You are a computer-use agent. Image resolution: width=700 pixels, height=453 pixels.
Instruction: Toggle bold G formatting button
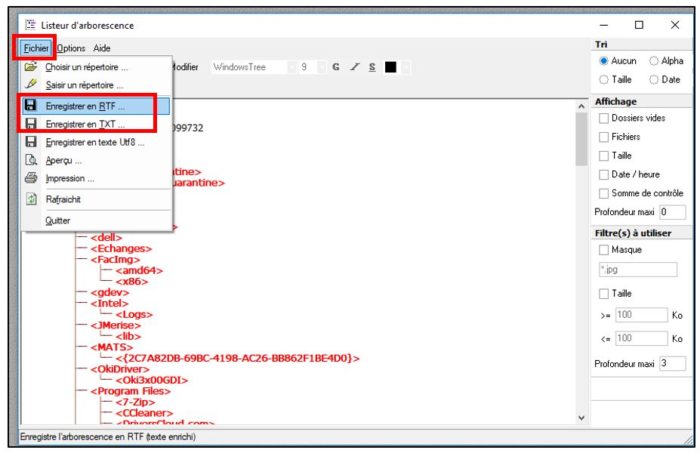(335, 67)
